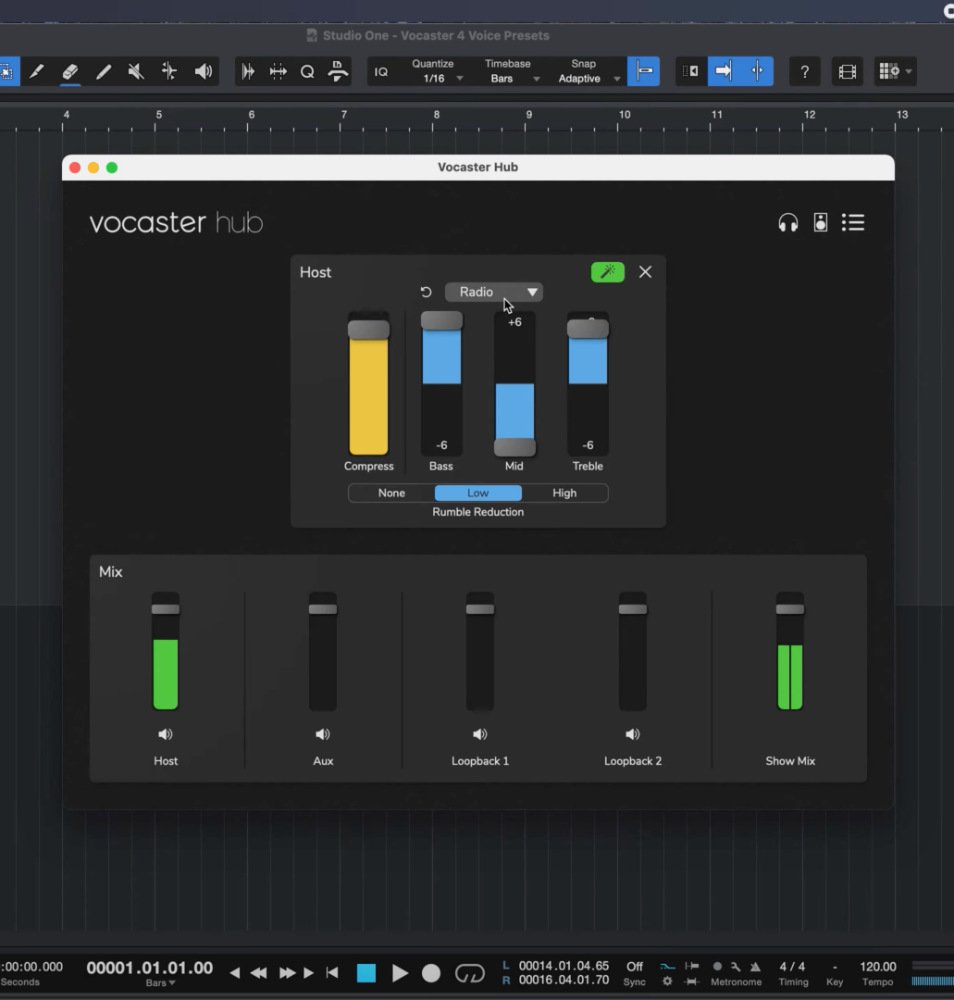Viewport: 954px width, 1000px height.
Task: Click the metronome icon in transport
Action: (756, 967)
